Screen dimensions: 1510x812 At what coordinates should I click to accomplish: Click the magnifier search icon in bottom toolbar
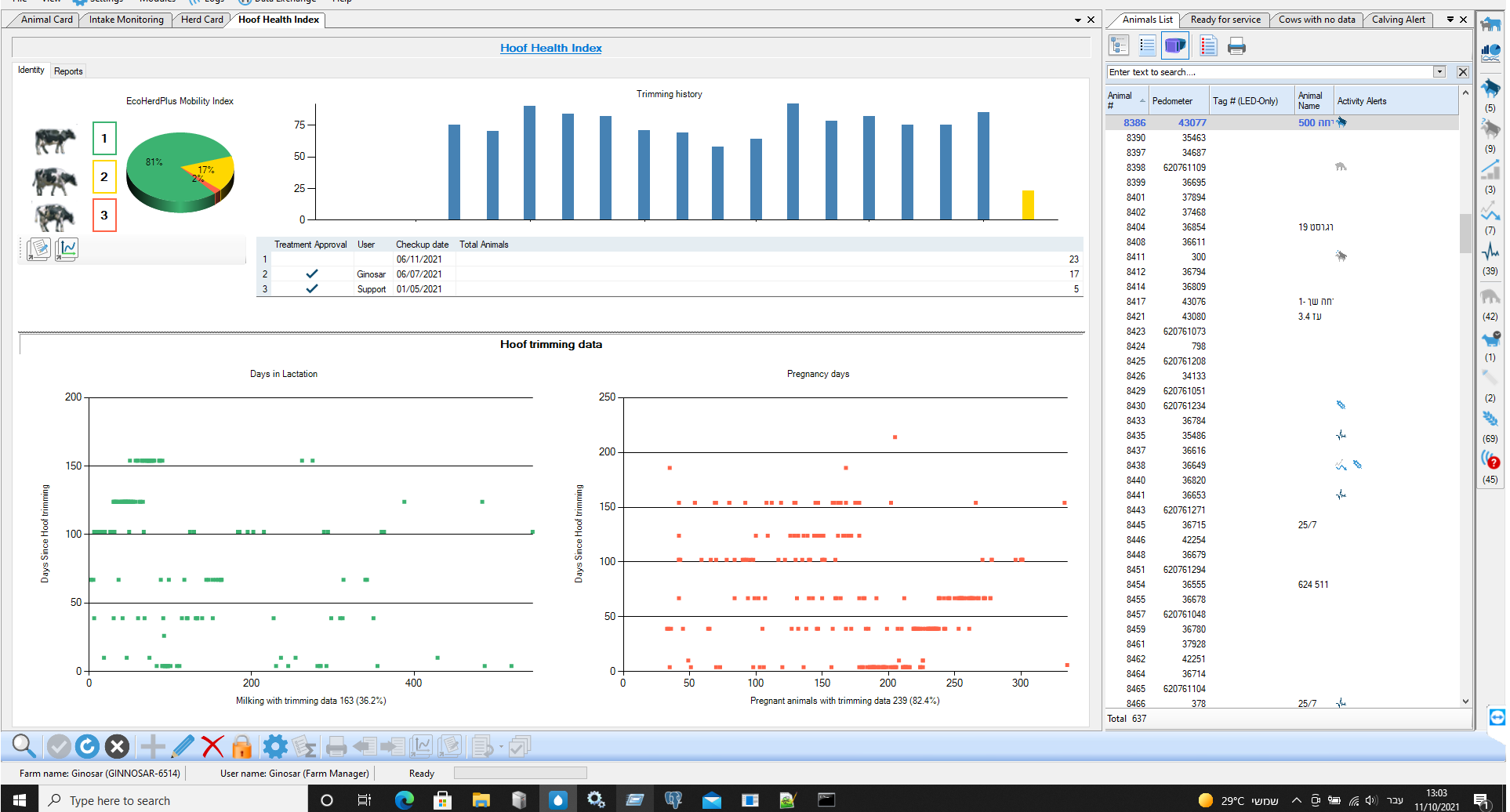pos(24,746)
